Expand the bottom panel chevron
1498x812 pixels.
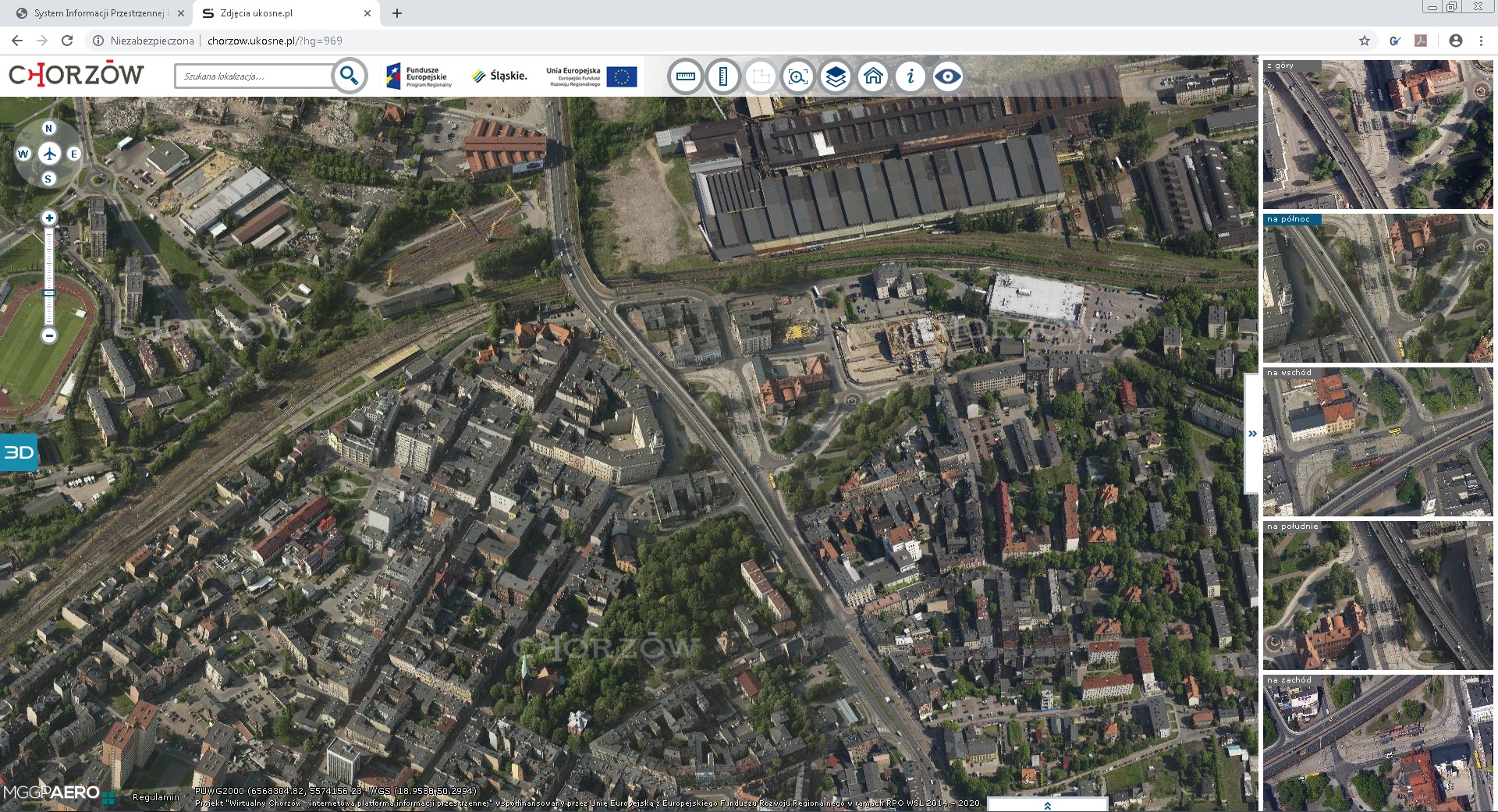click(x=1047, y=805)
